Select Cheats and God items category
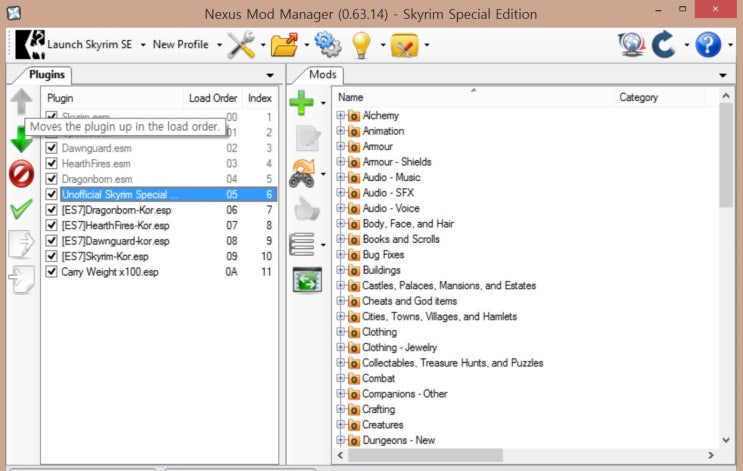Screen dimensions: 743x471 [409, 301]
